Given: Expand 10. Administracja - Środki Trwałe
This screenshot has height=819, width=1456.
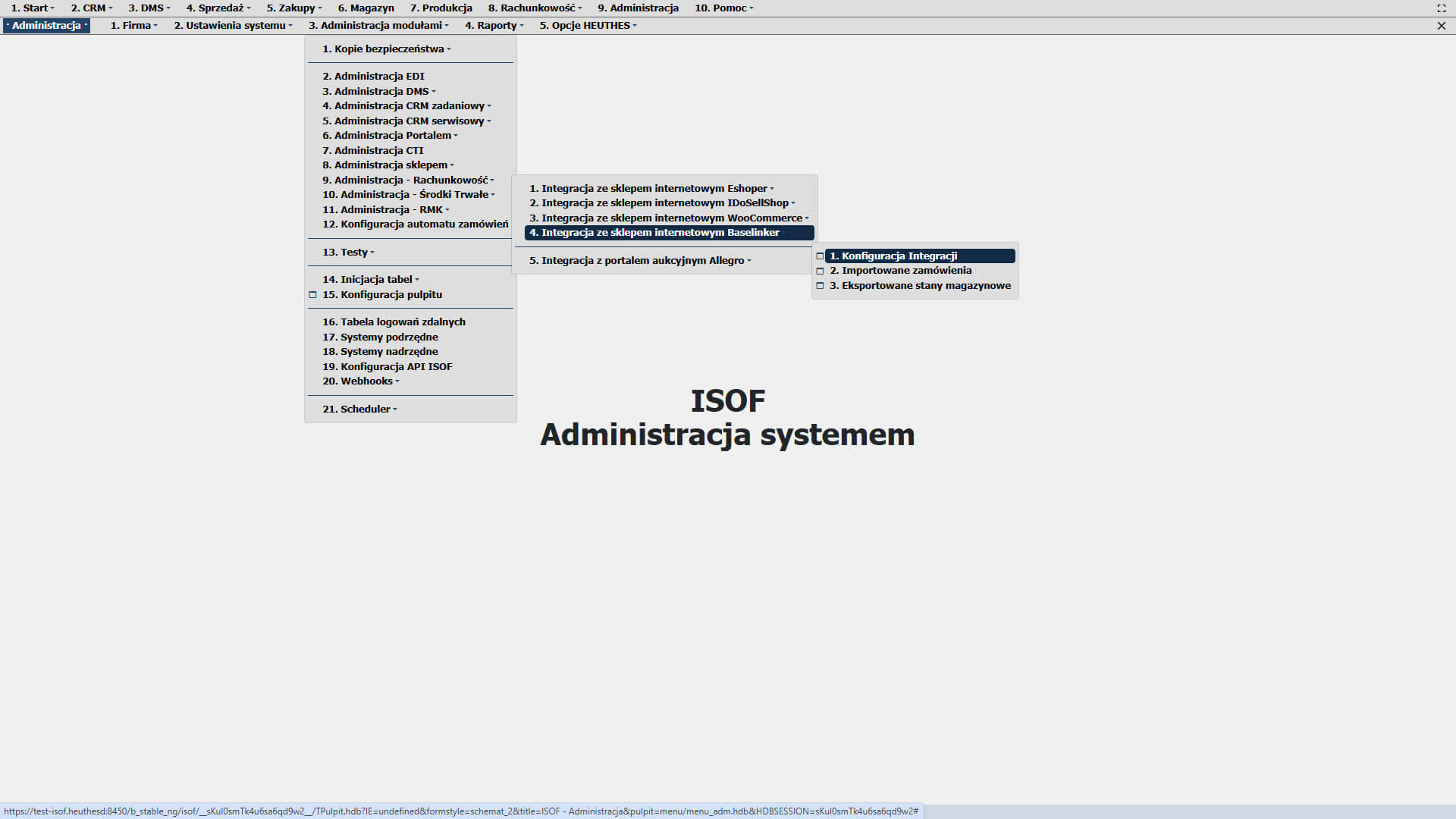Looking at the screenshot, I should (x=410, y=195).
